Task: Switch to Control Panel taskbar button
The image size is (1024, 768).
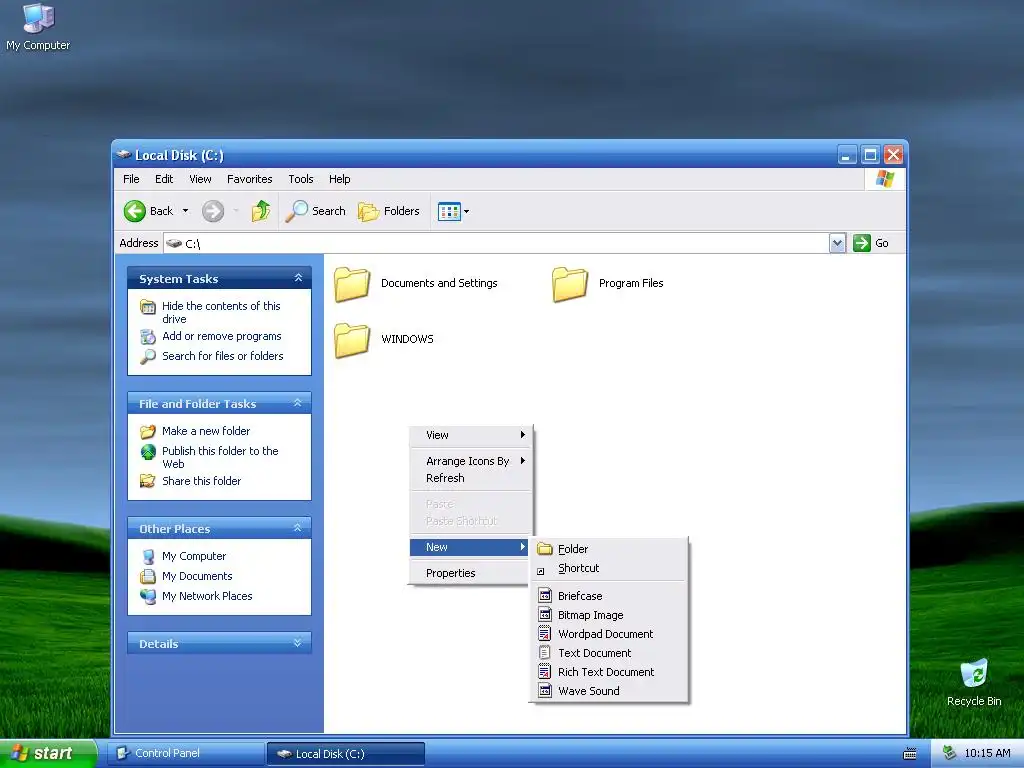Action: pyautogui.click(x=186, y=754)
